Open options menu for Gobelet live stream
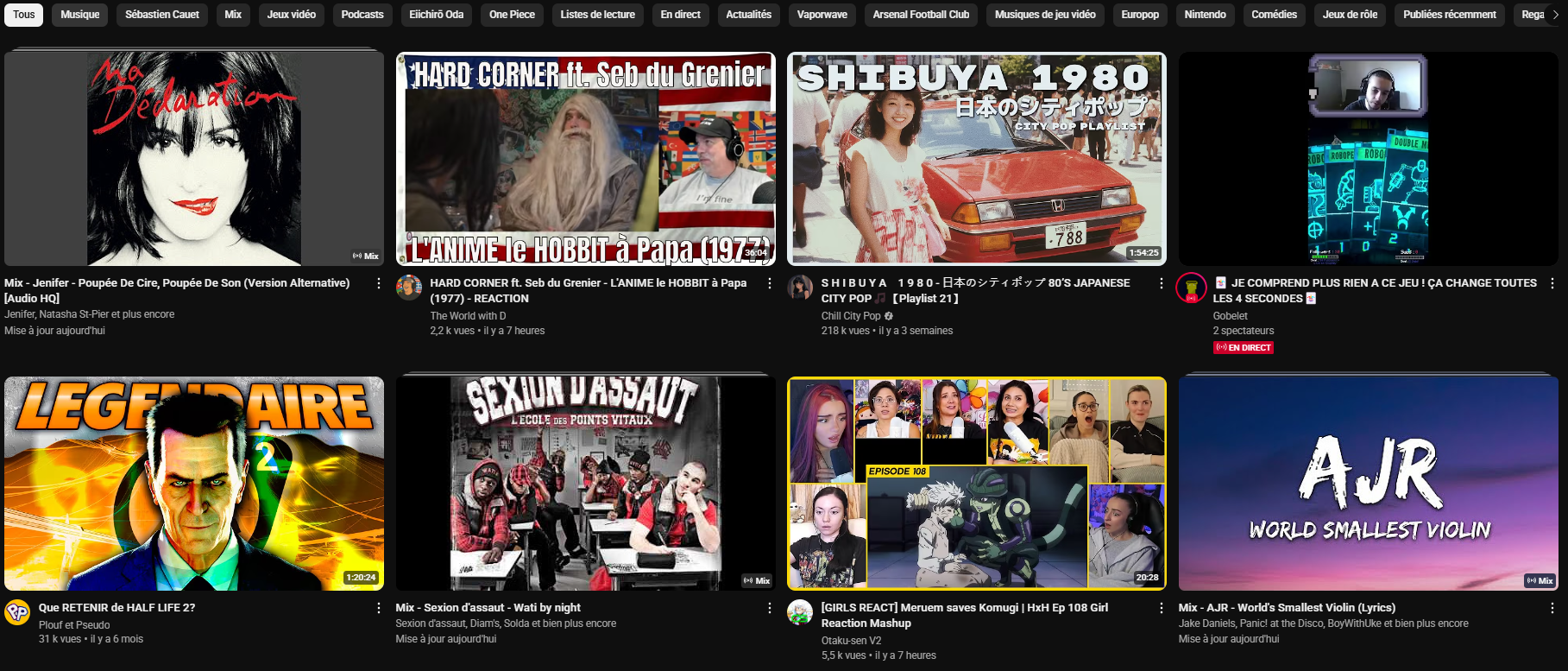1568x671 pixels. coord(1552,283)
